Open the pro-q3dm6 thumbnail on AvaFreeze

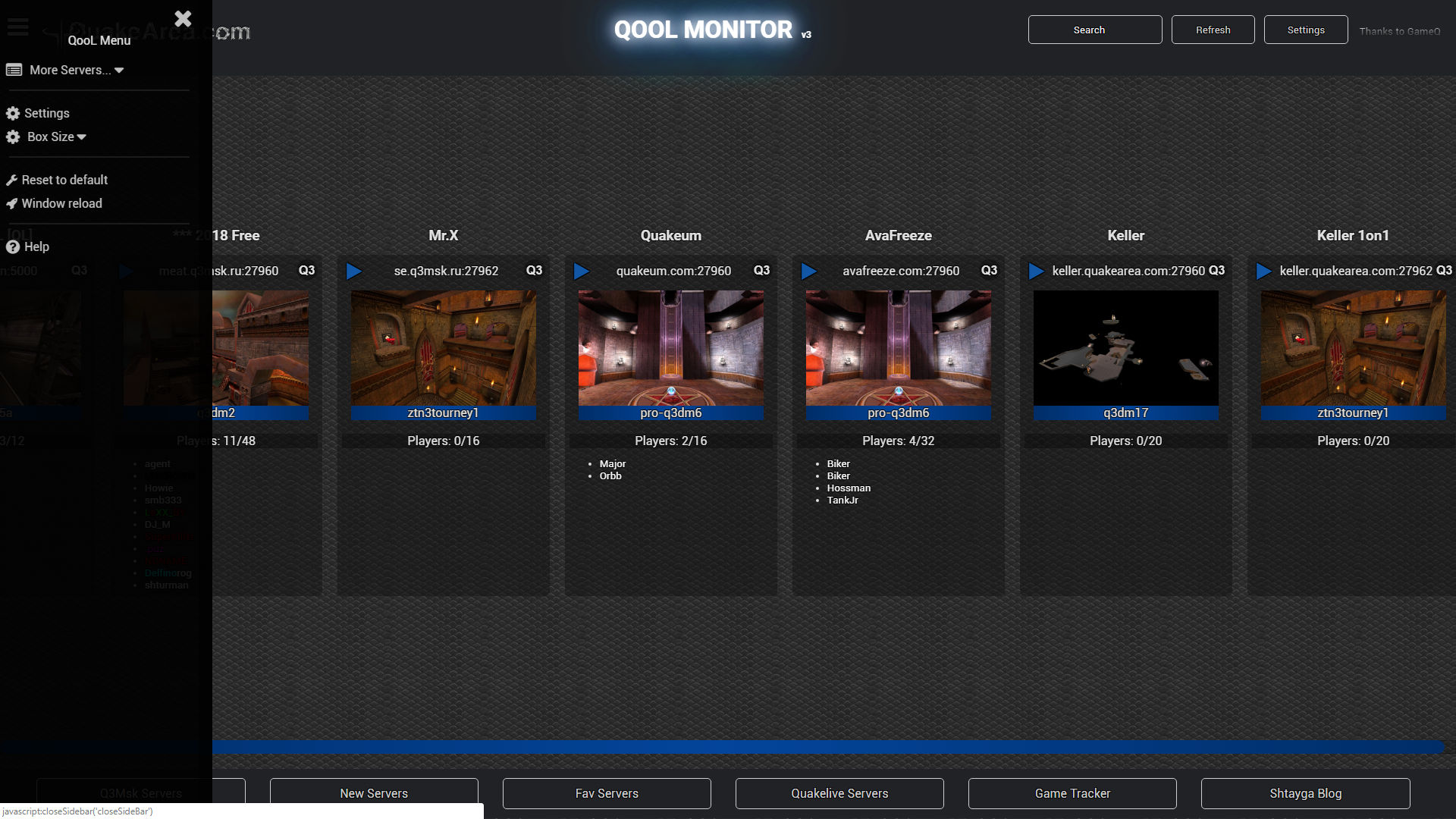[x=898, y=348]
